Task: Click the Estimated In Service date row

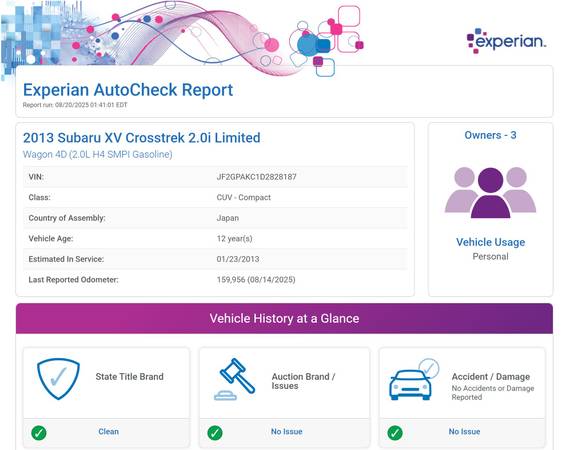Action: click(215, 259)
